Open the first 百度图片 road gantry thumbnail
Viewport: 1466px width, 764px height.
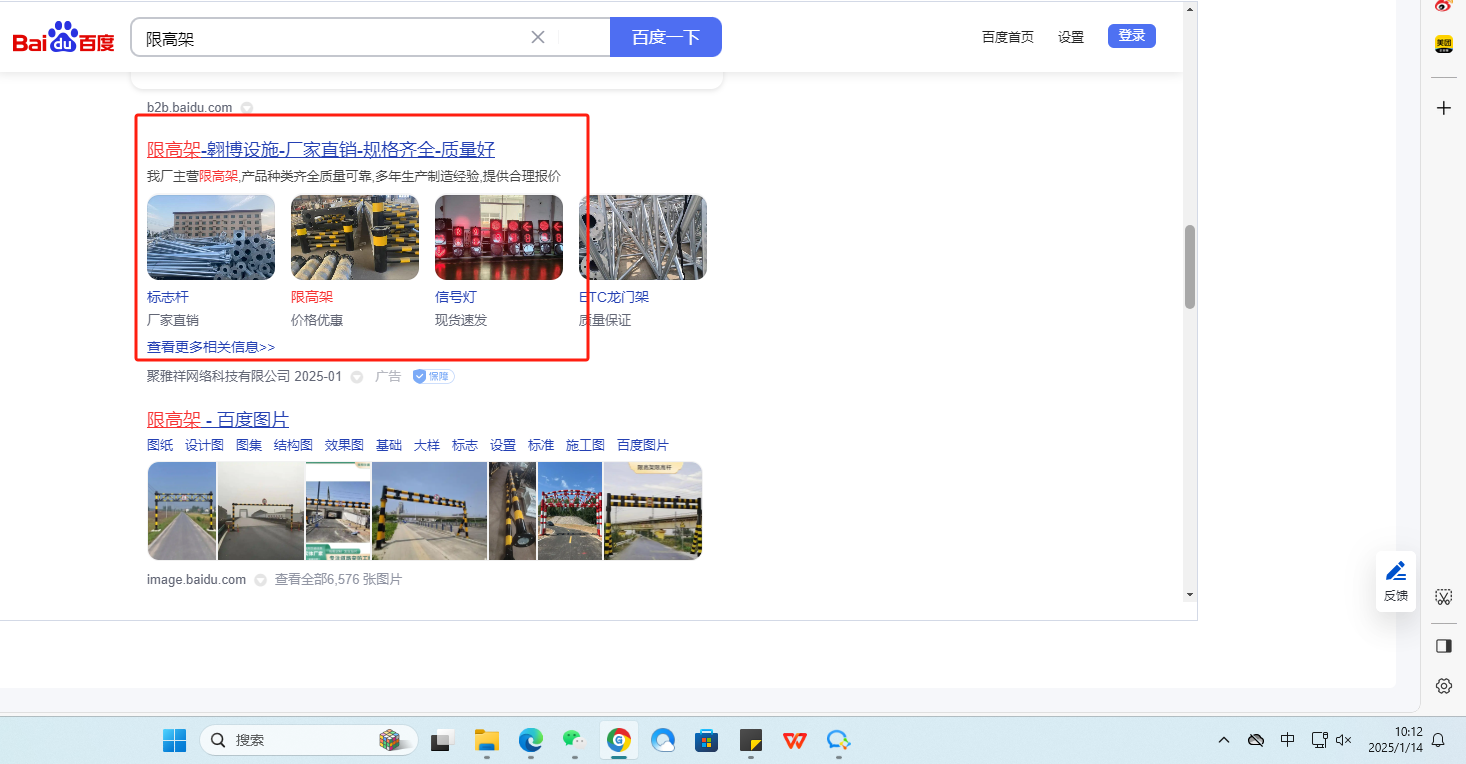pos(182,511)
